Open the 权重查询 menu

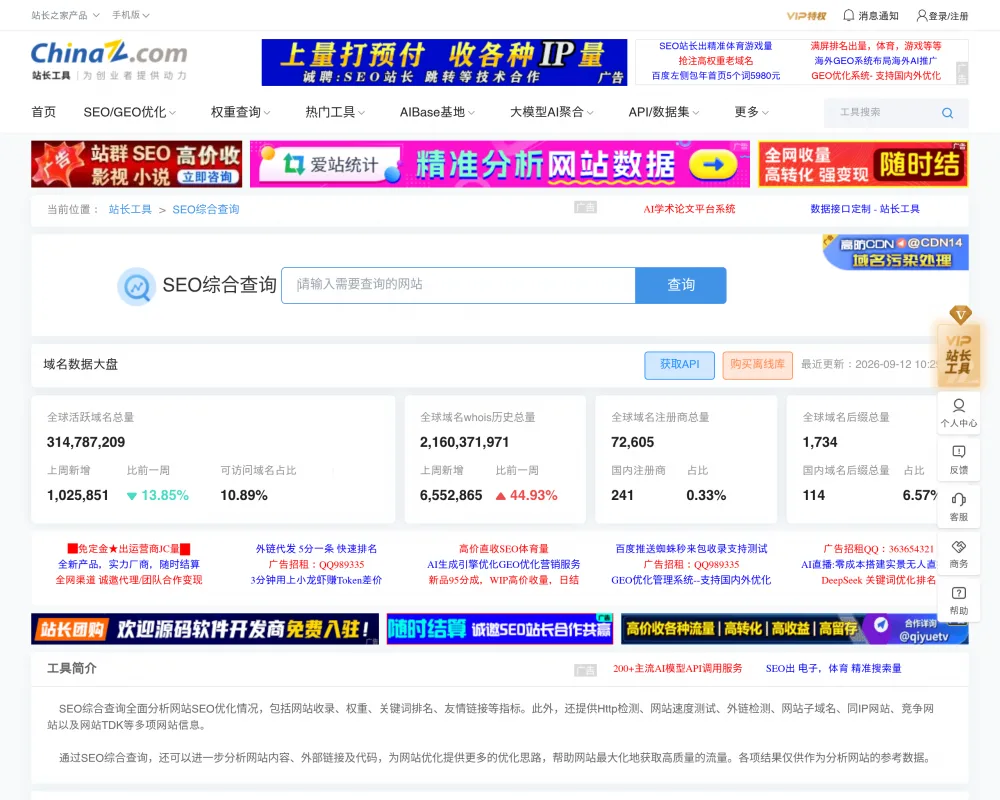[x=240, y=112]
